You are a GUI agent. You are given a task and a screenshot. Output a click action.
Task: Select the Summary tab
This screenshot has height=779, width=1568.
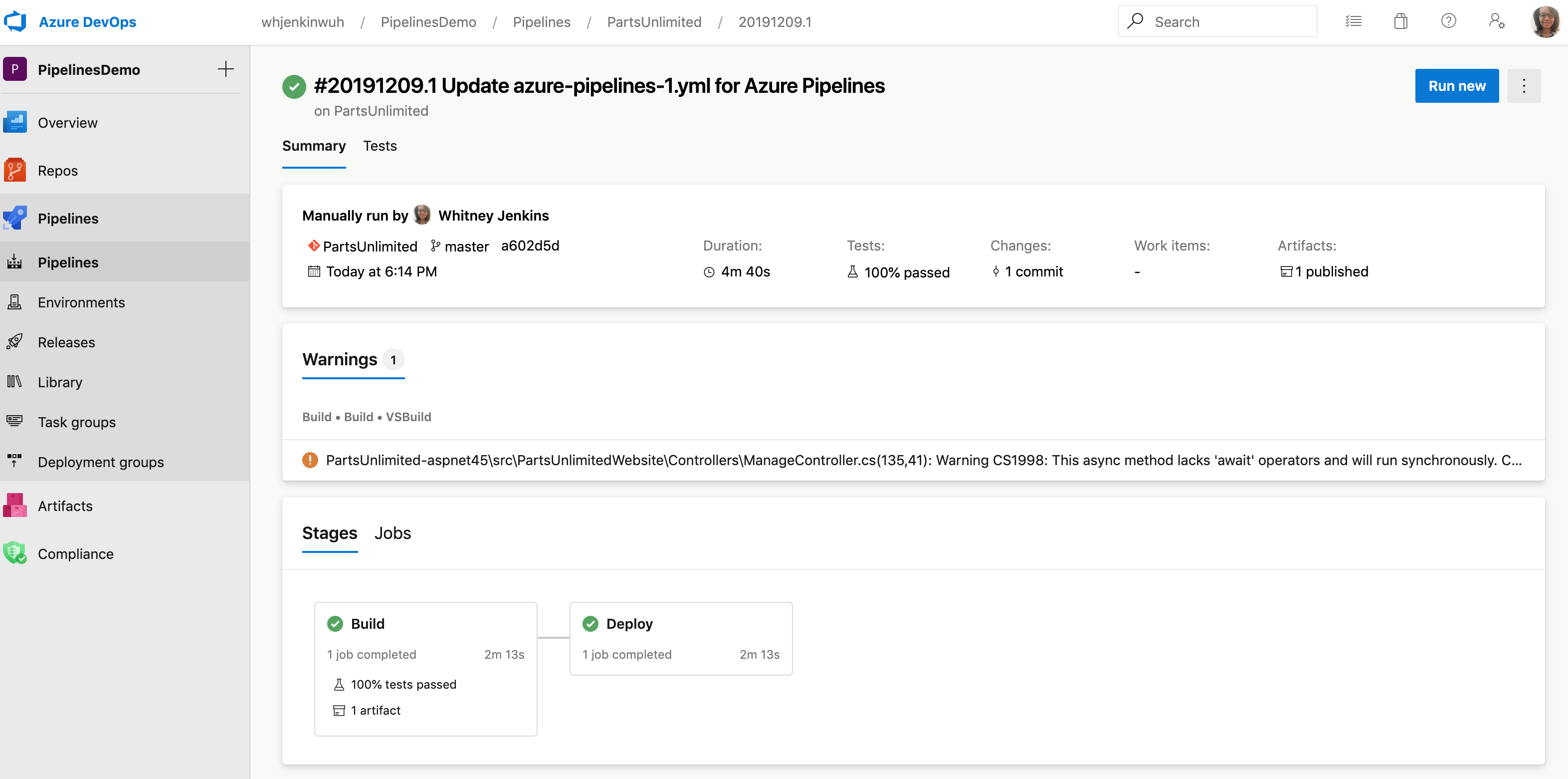[313, 146]
